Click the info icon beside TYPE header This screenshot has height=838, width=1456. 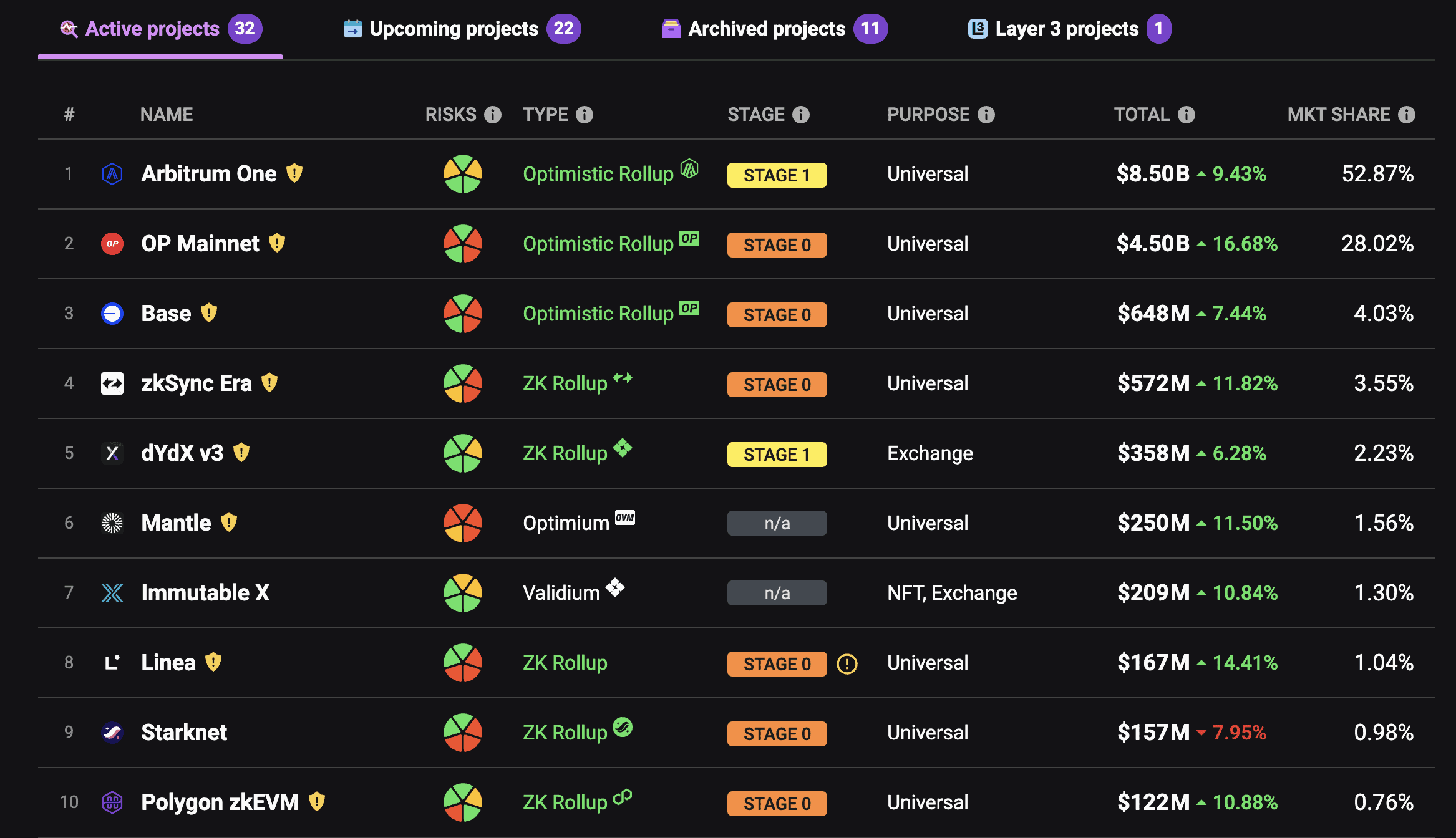(x=585, y=115)
